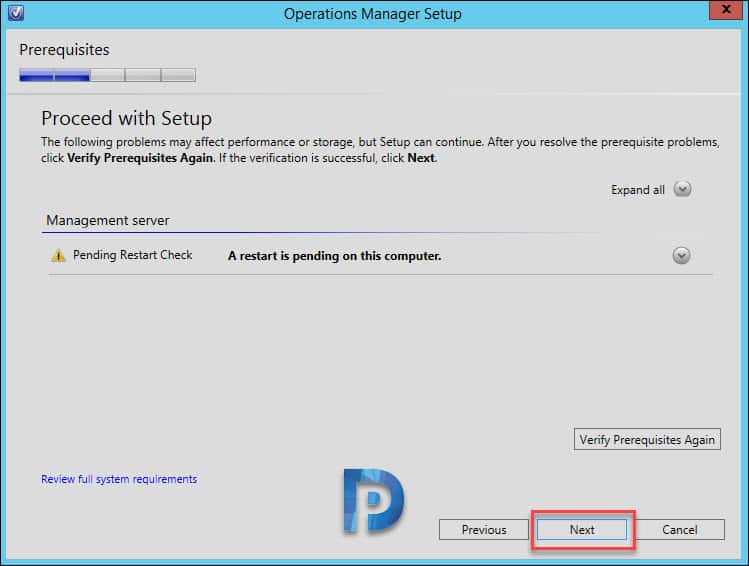Click the warning icon beside Pending Restart Check
The height and width of the screenshot is (566, 749).
(58, 256)
